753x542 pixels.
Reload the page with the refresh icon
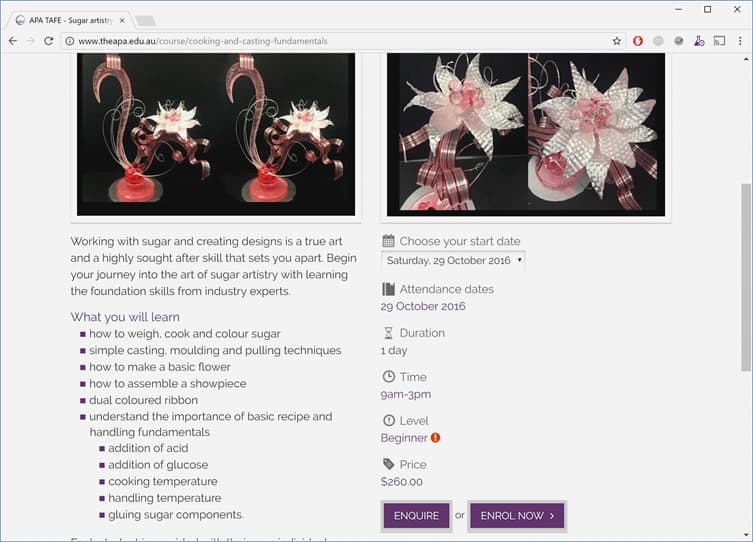tap(49, 41)
